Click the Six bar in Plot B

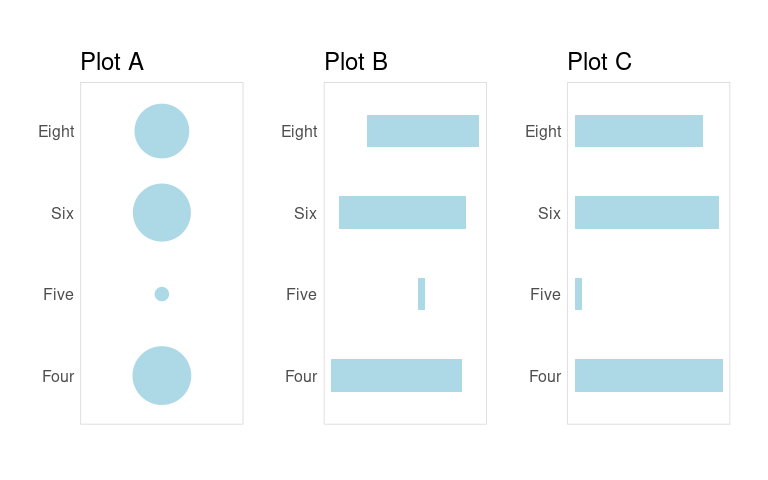[402, 213]
